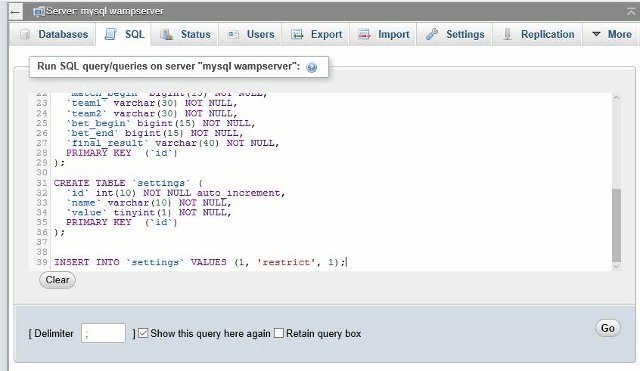
Task: Click the back arrow icon beside the server header
Action: coord(15,12)
